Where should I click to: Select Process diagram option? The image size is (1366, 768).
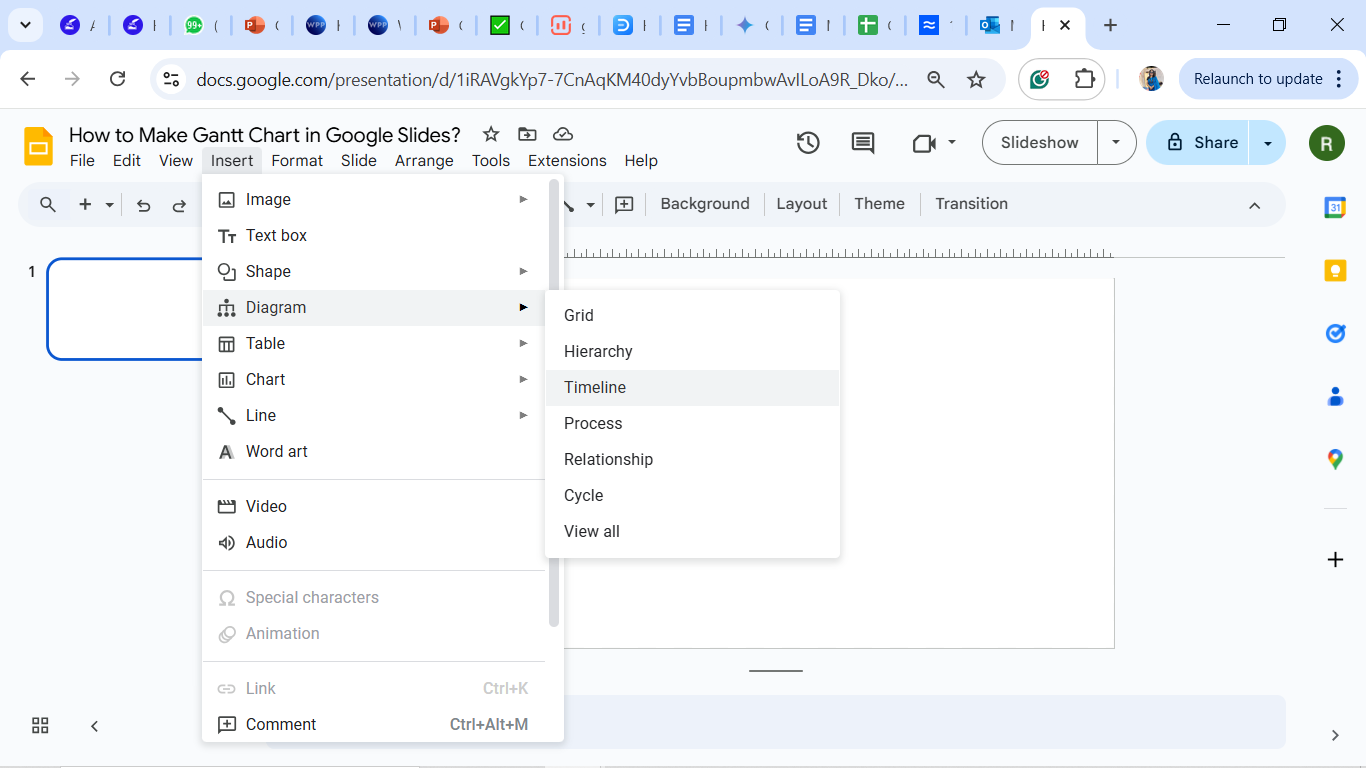click(692, 424)
